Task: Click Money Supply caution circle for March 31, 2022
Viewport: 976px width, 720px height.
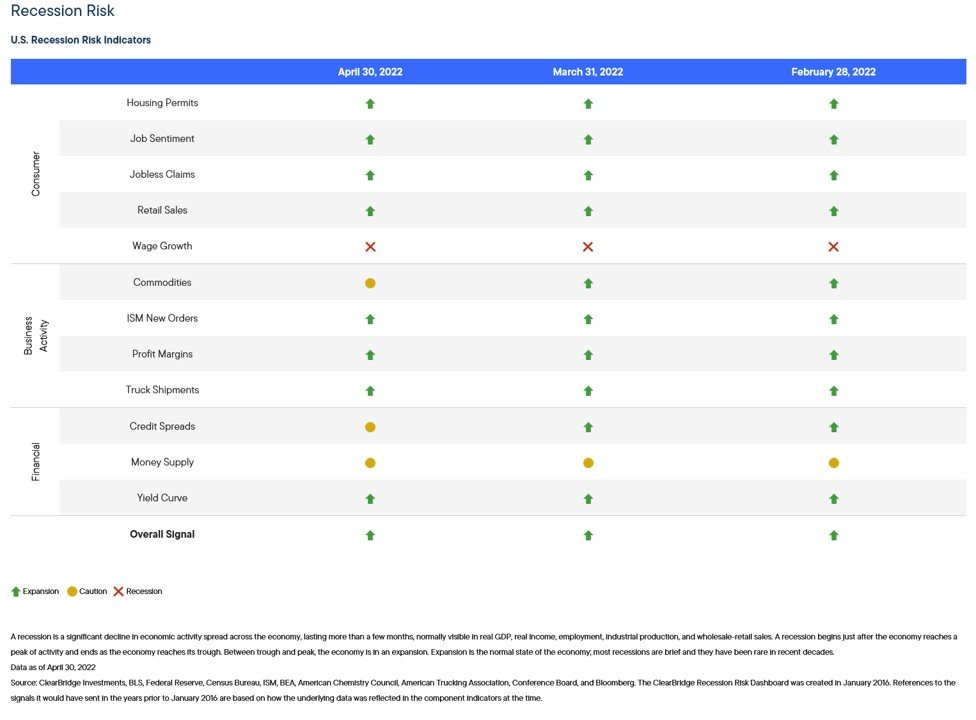Action: [588, 463]
